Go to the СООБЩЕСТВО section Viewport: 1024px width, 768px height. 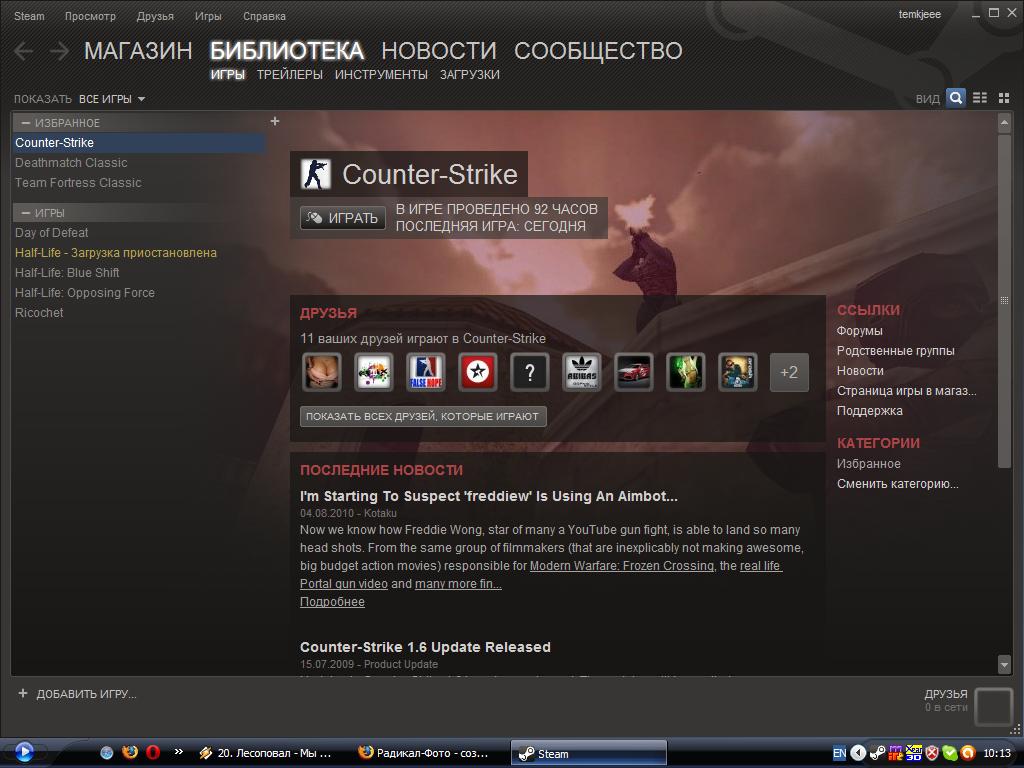click(598, 50)
